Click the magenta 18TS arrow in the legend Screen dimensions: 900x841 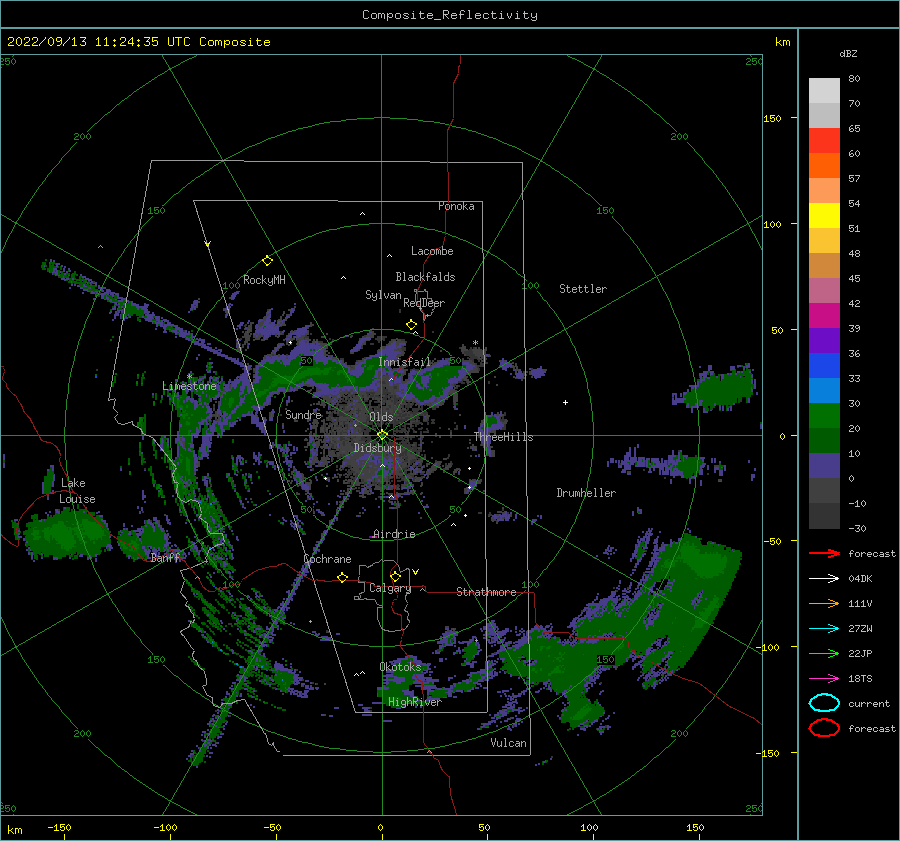point(824,679)
